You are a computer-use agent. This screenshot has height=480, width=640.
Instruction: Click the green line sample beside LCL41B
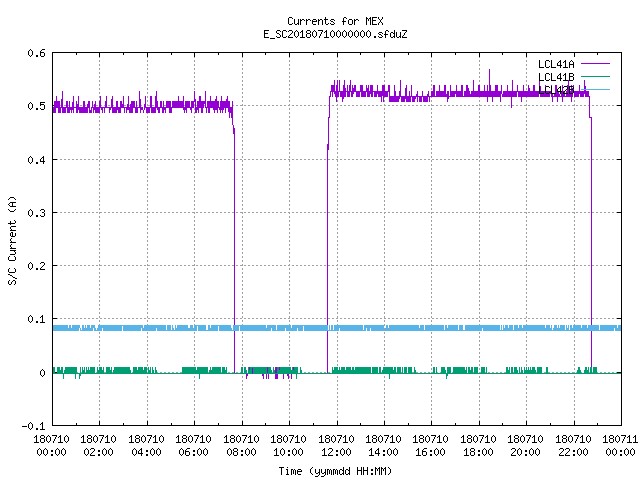click(x=595, y=76)
